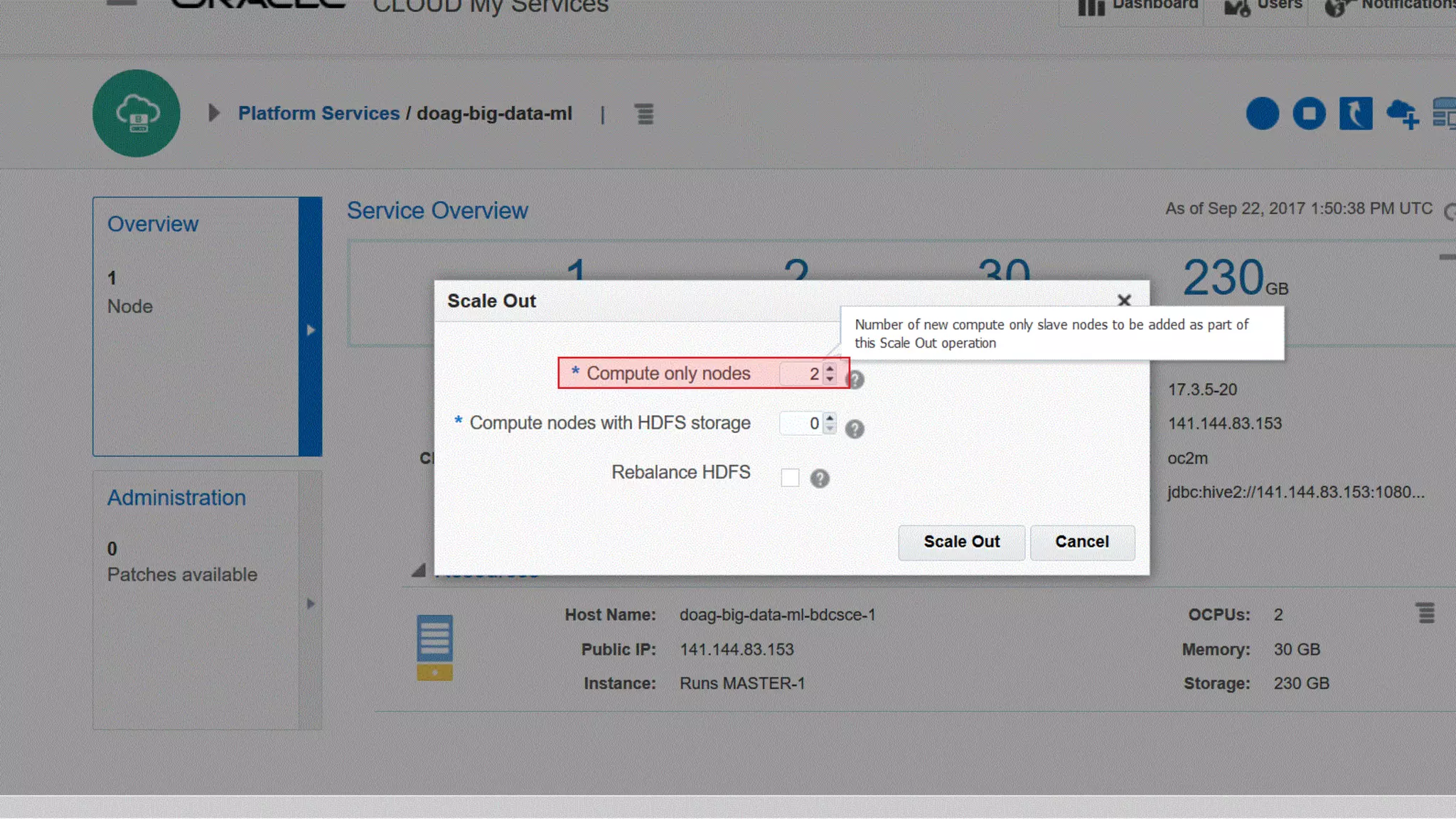Click the solid blue circle start icon
This screenshot has height=819, width=1456.
(x=1263, y=114)
